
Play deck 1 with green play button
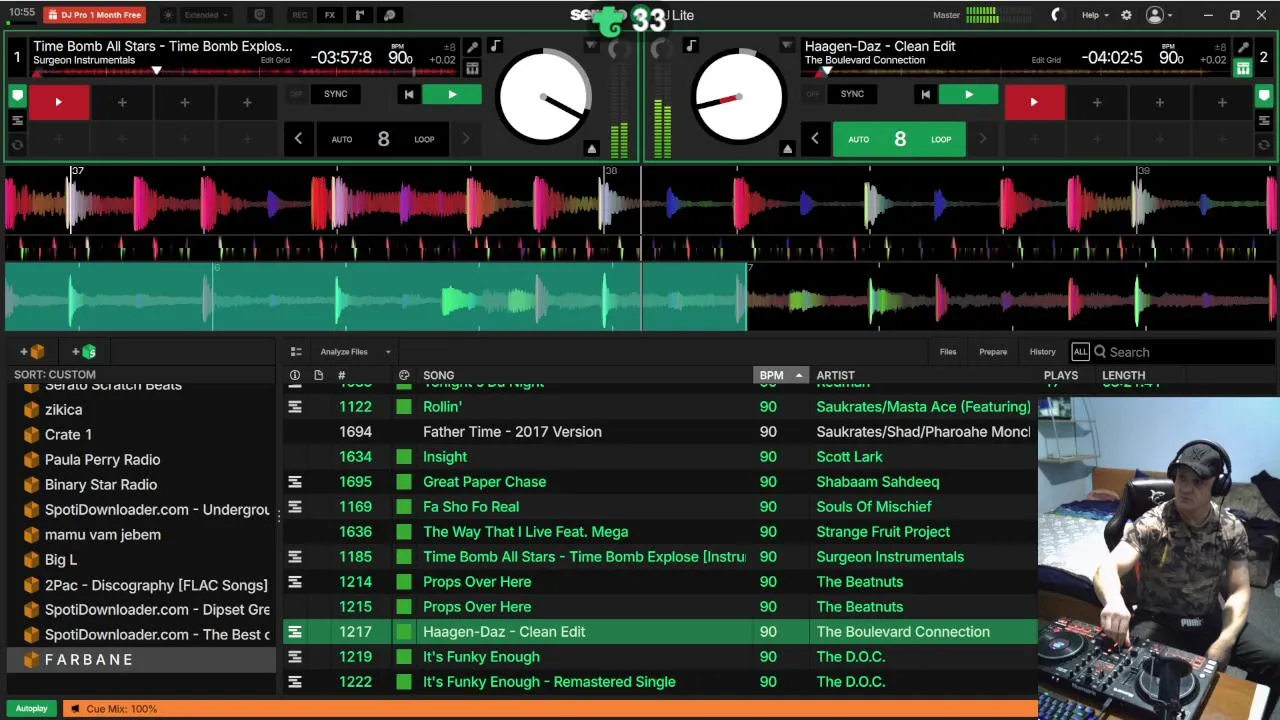click(x=452, y=94)
